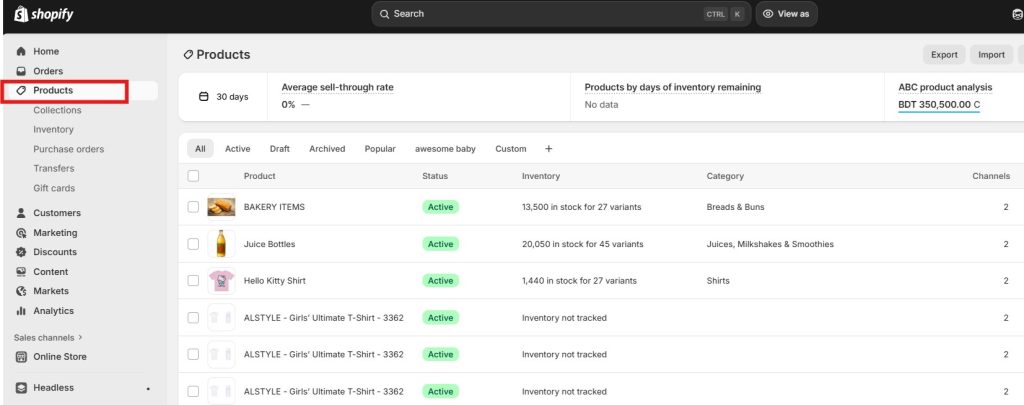Open Purchase orders in the sidebar
Screen dimensions: 1024x405
pyautogui.click(x=69, y=150)
